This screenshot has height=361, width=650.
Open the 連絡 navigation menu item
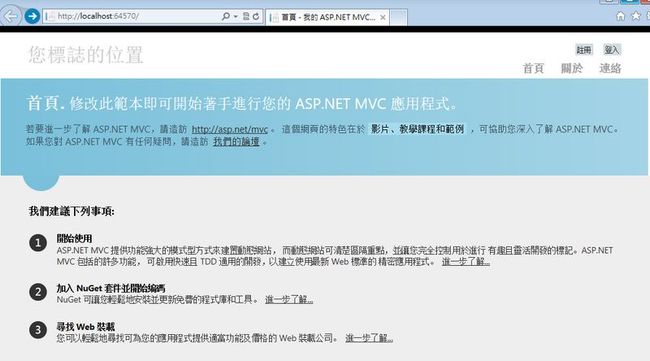[610, 68]
